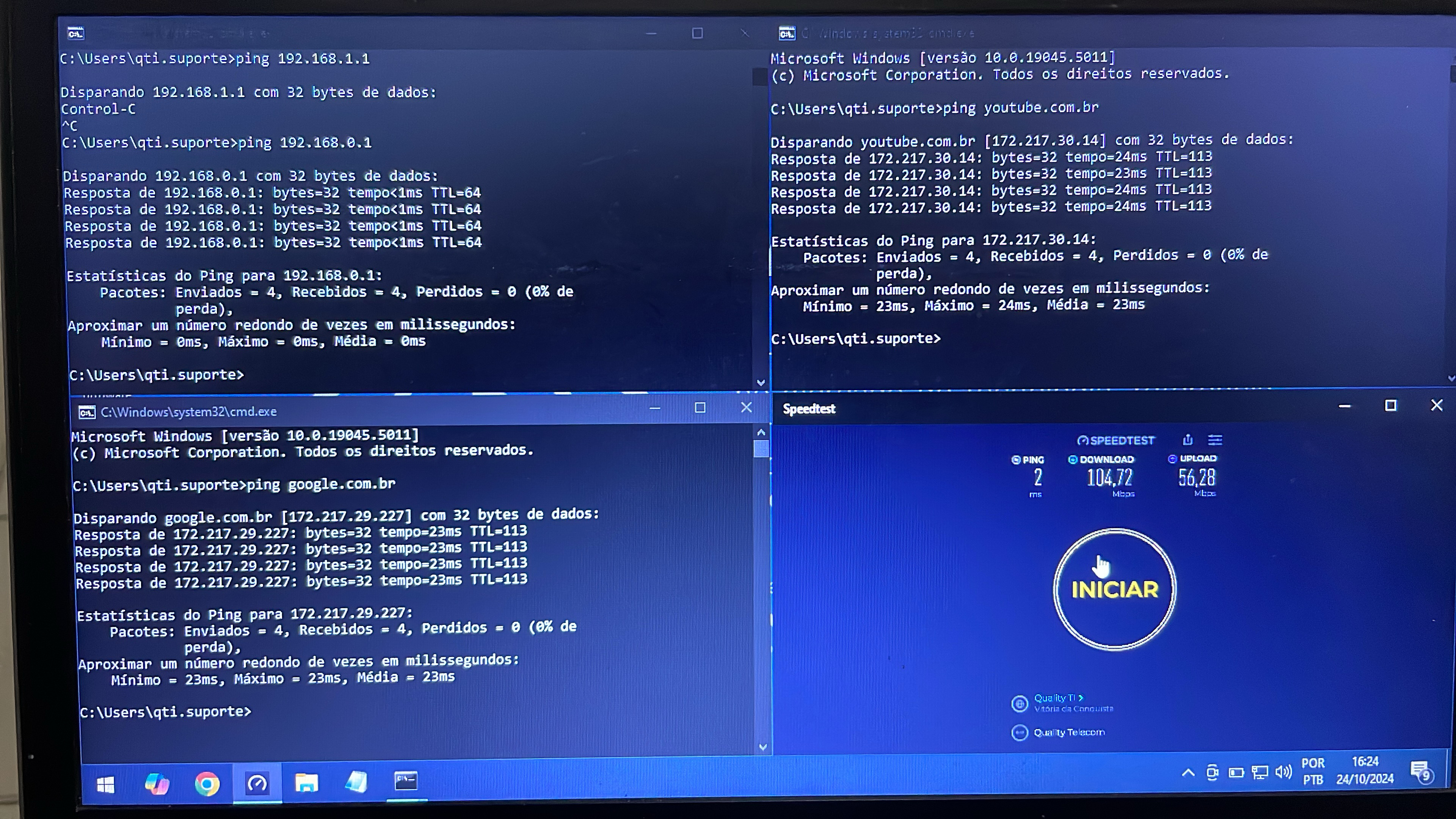Open the volume control in system tray

(1283, 772)
